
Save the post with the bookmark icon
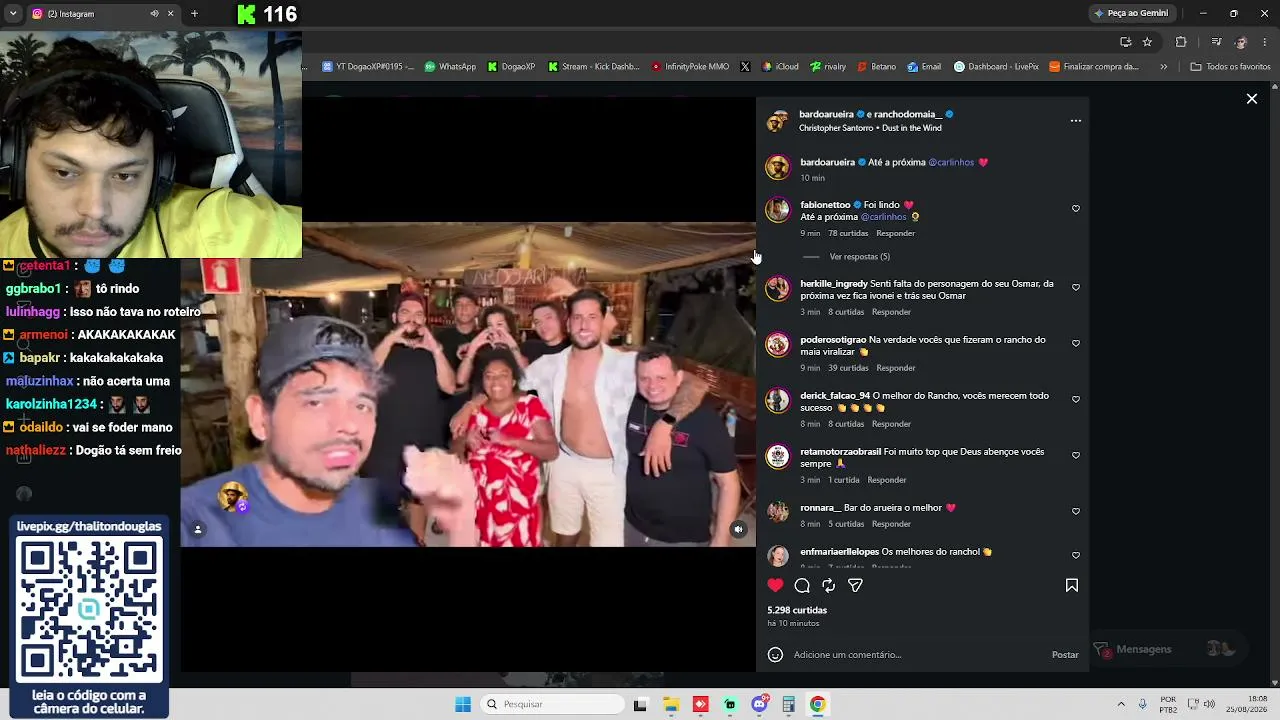click(1072, 585)
